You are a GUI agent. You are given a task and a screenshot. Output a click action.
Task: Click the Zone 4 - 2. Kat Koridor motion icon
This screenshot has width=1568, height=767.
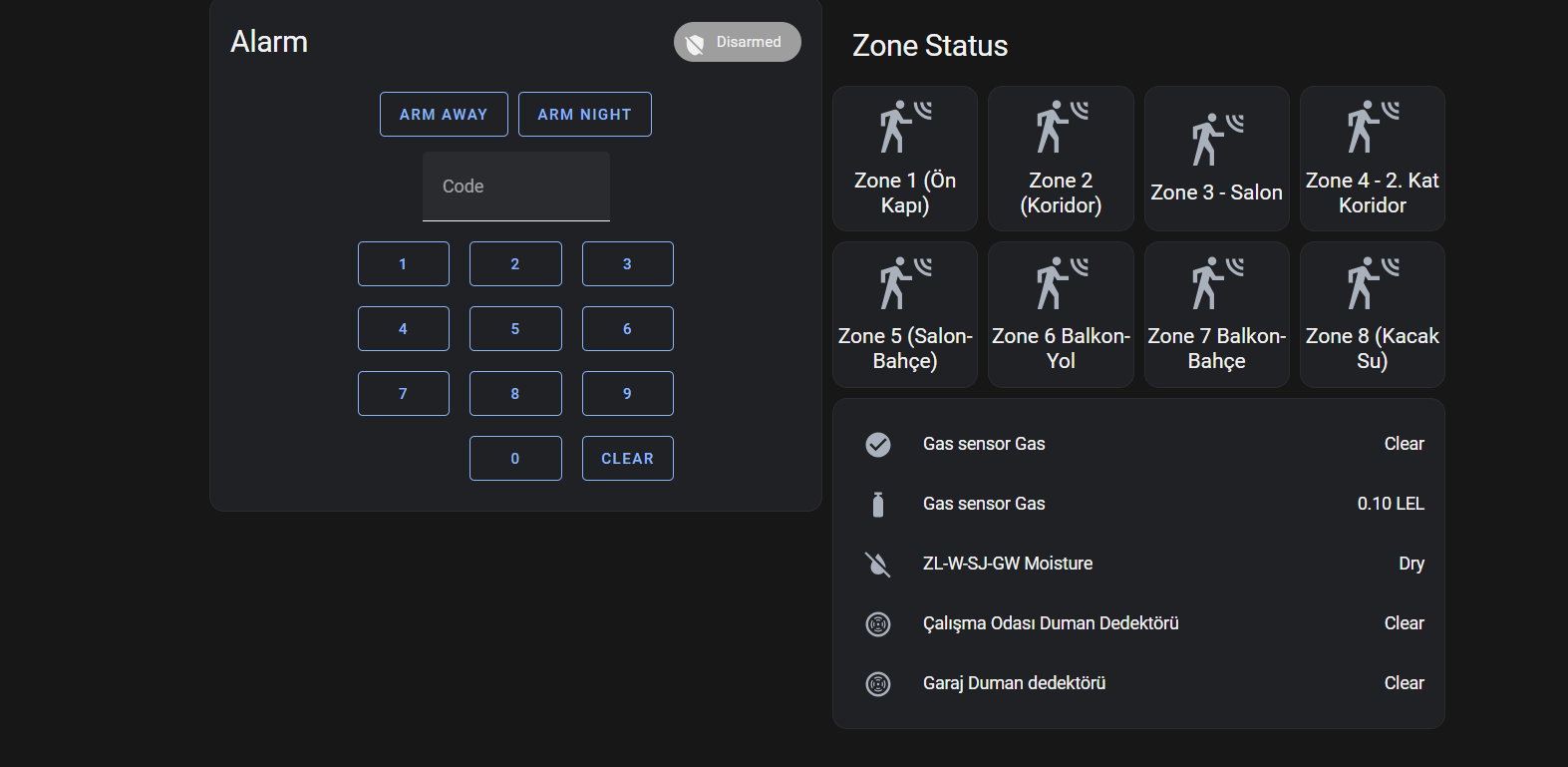tap(1373, 127)
